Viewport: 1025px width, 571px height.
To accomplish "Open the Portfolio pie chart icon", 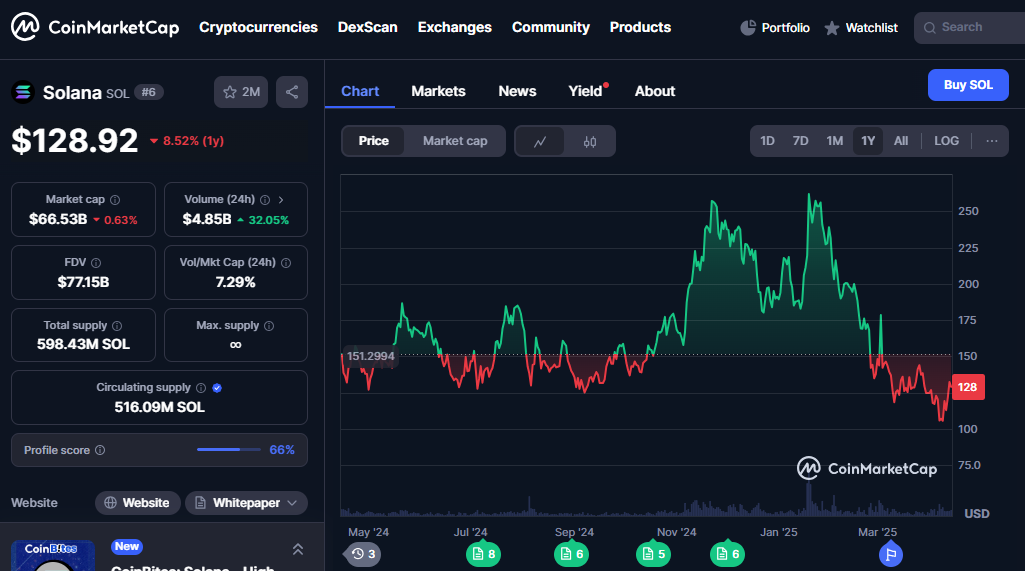I will 748,28.
